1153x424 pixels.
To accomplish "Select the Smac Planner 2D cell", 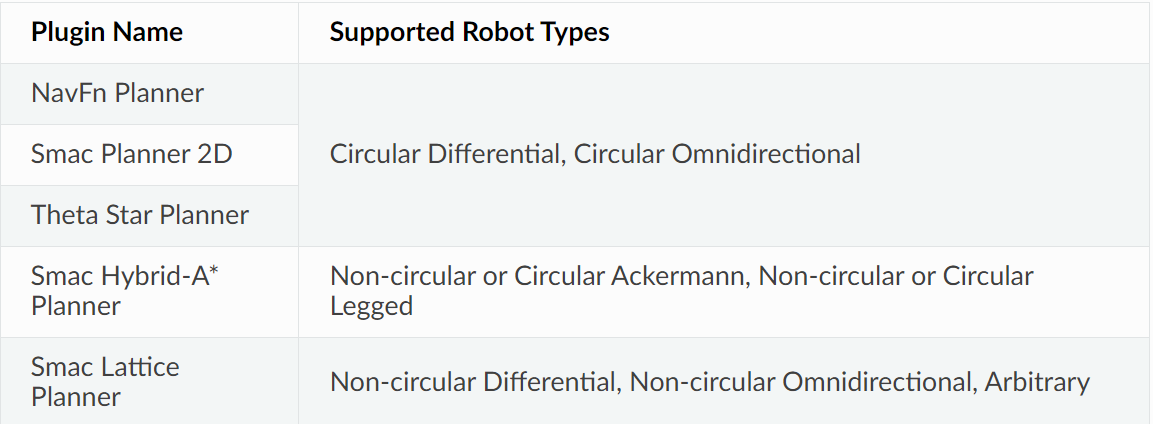I will pos(131,155).
